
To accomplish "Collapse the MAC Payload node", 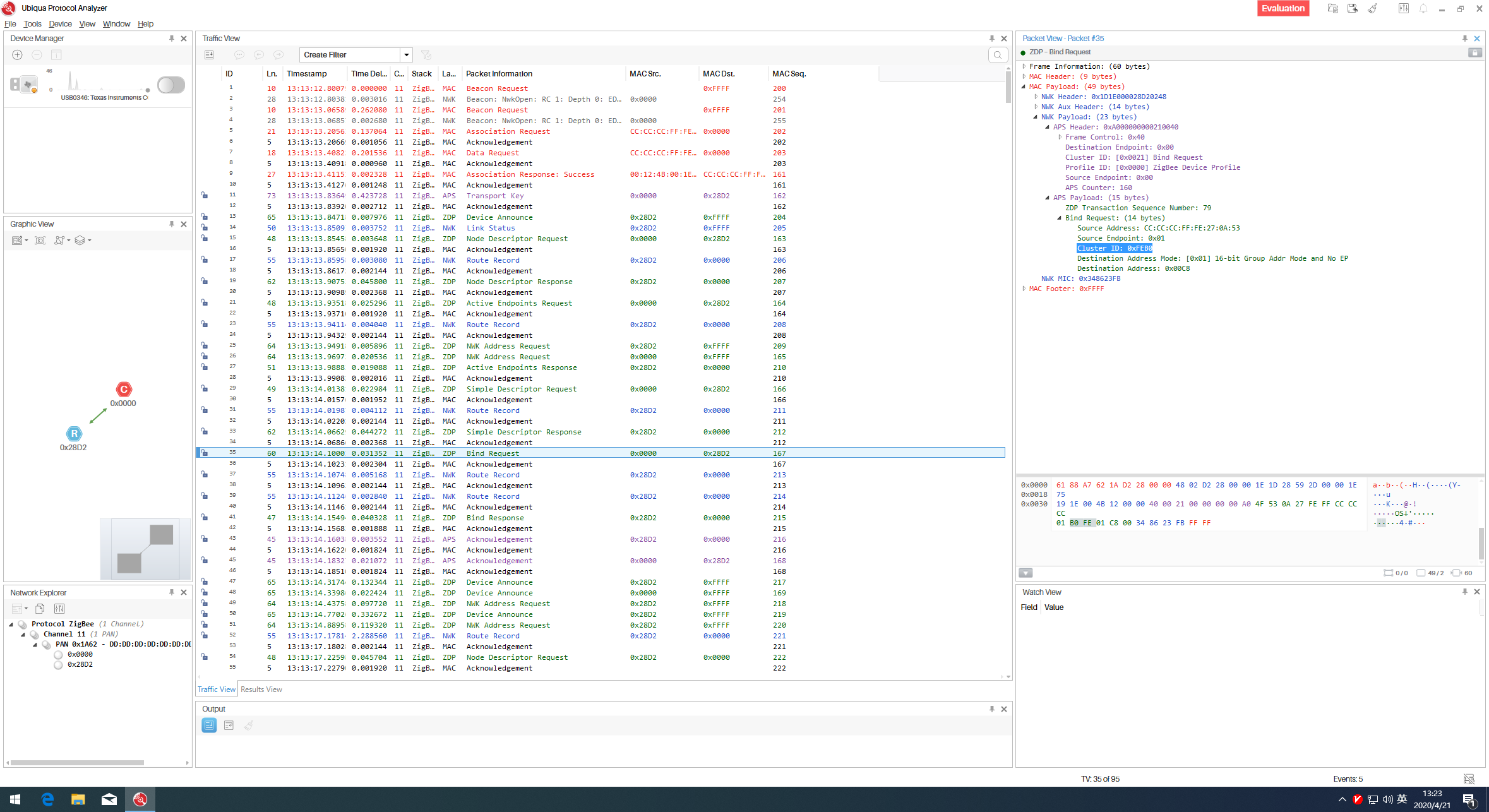I will pyautogui.click(x=1024, y=87).
